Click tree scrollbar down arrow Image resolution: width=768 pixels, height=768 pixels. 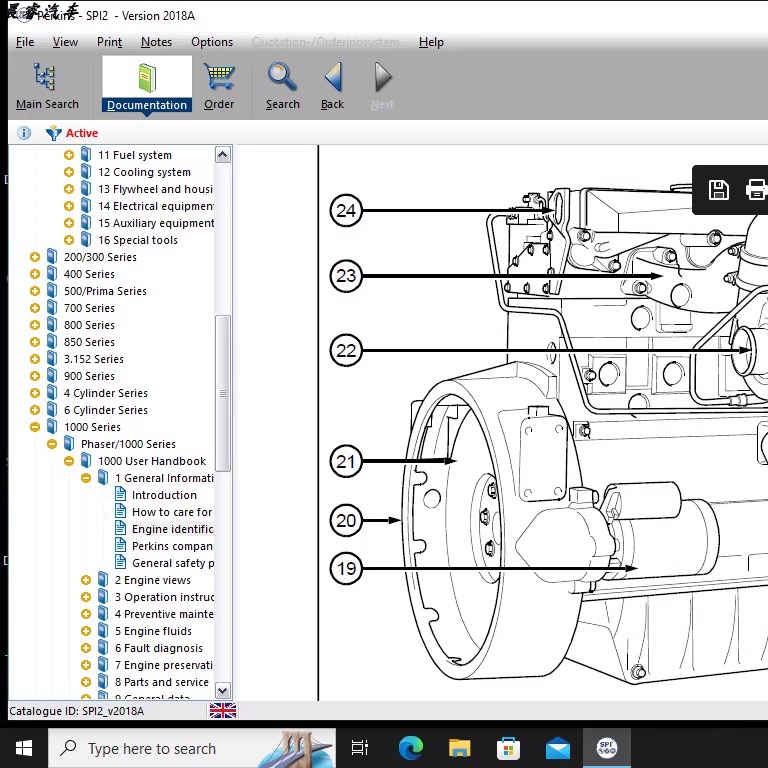[222, 690]
